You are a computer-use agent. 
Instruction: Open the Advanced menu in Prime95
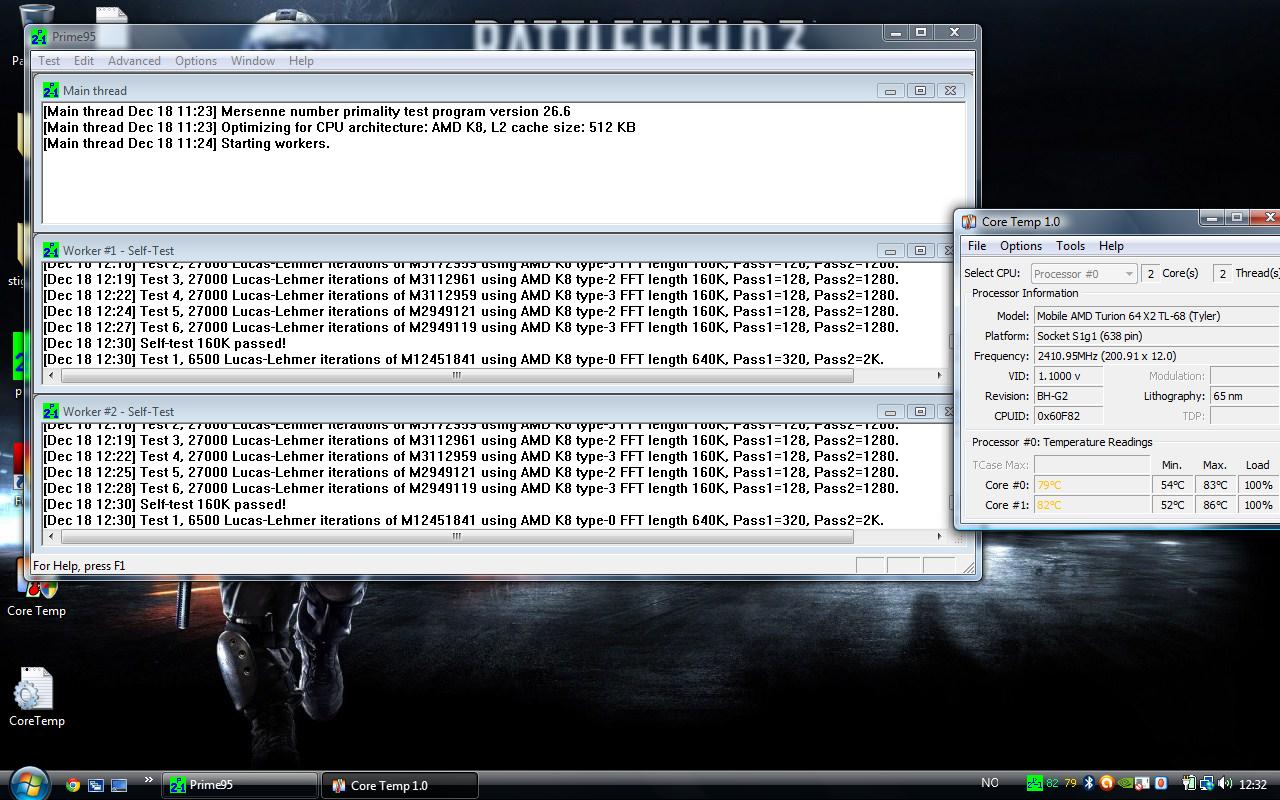pyautogui.click(x=134, y=61)
